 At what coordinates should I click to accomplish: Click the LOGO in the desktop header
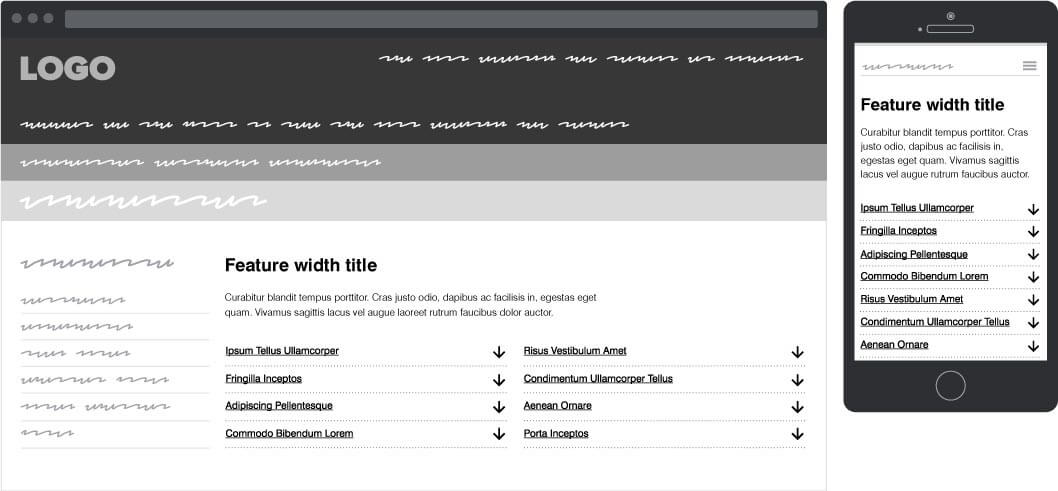pyautogui.click(x=68, y=68)
